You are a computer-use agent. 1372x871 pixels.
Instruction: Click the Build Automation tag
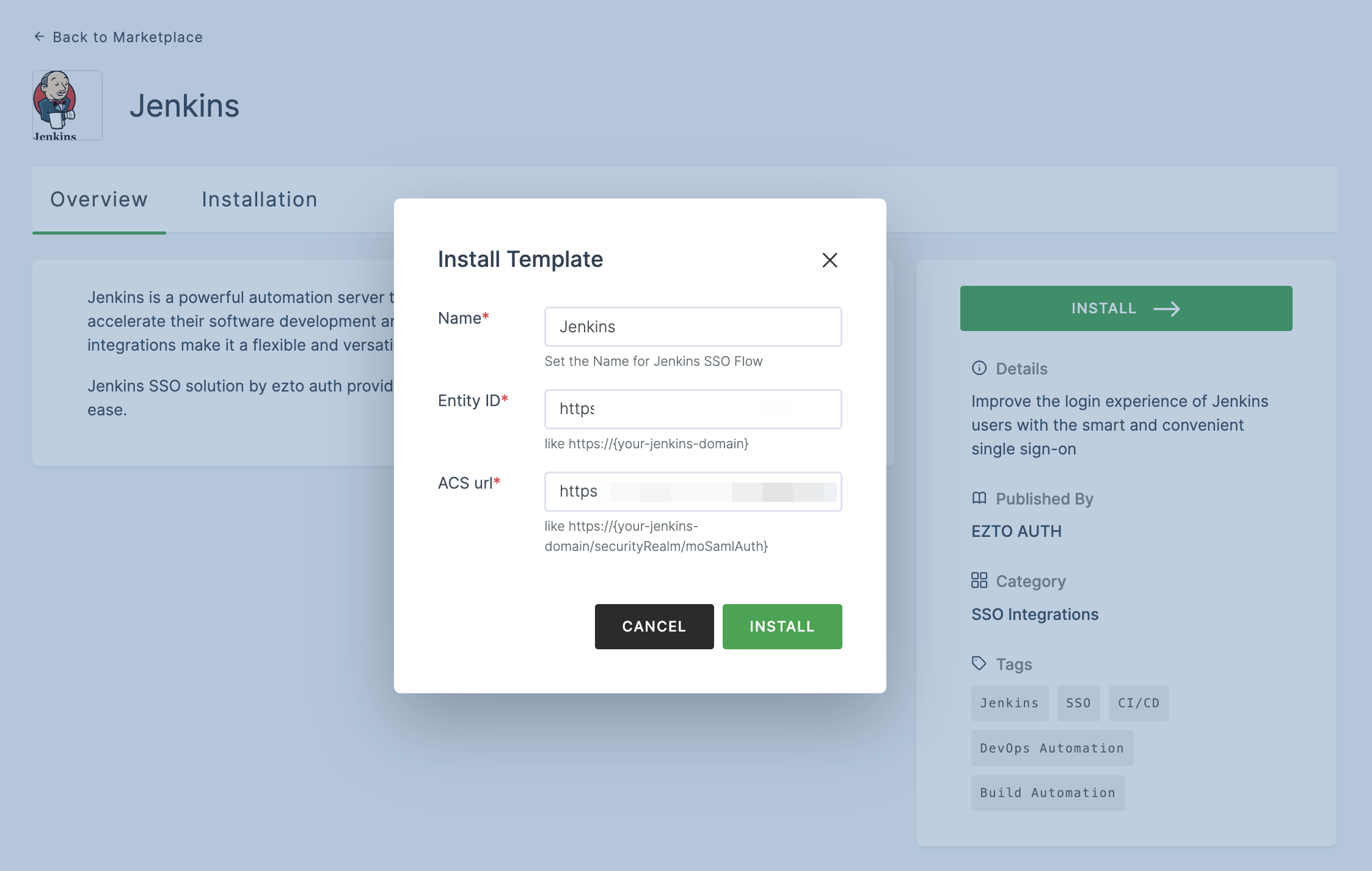[1048, 792]
